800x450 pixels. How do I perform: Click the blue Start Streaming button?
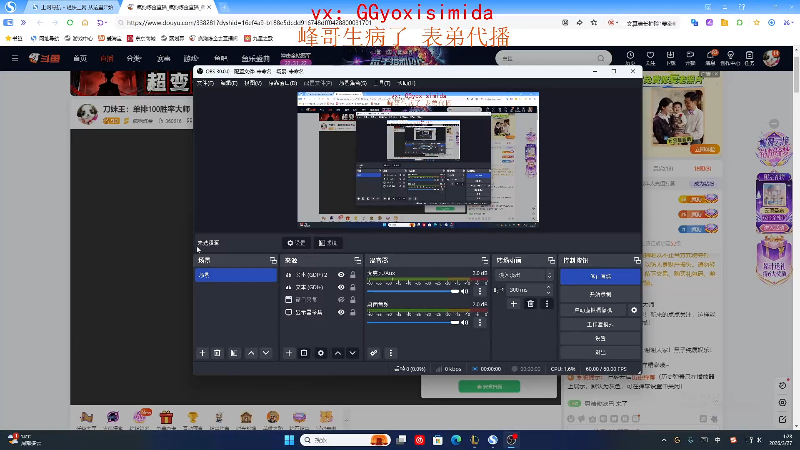pyautogui.click(x=600, y=277)
